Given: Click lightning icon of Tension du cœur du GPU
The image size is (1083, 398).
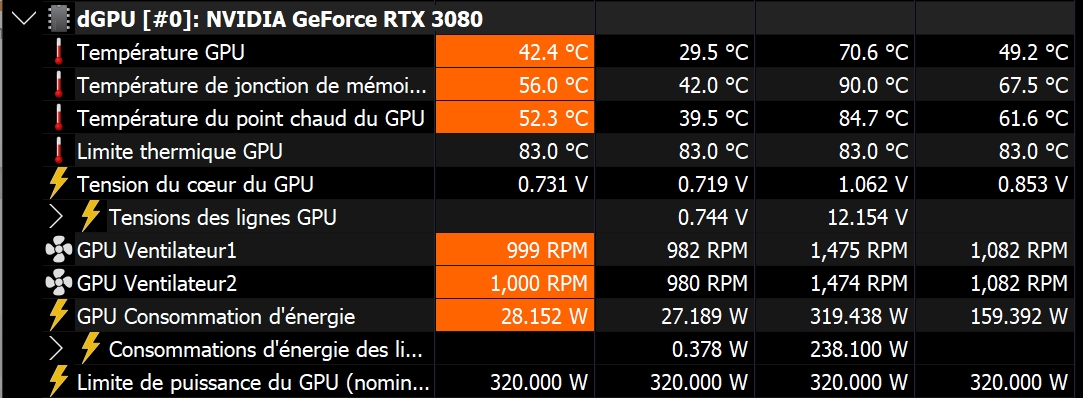Looking at the screenshot, I should [x=59, y=184].
